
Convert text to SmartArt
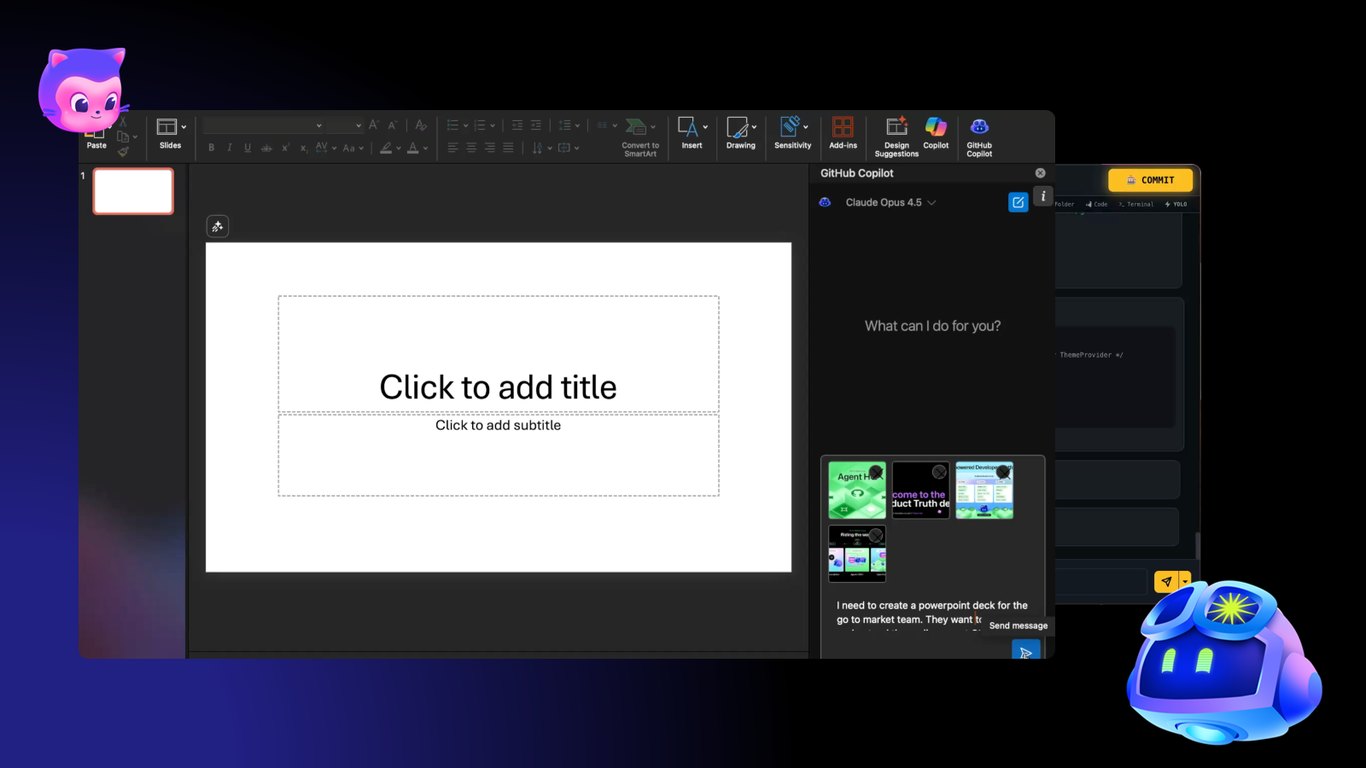click(x=640, y=136)
